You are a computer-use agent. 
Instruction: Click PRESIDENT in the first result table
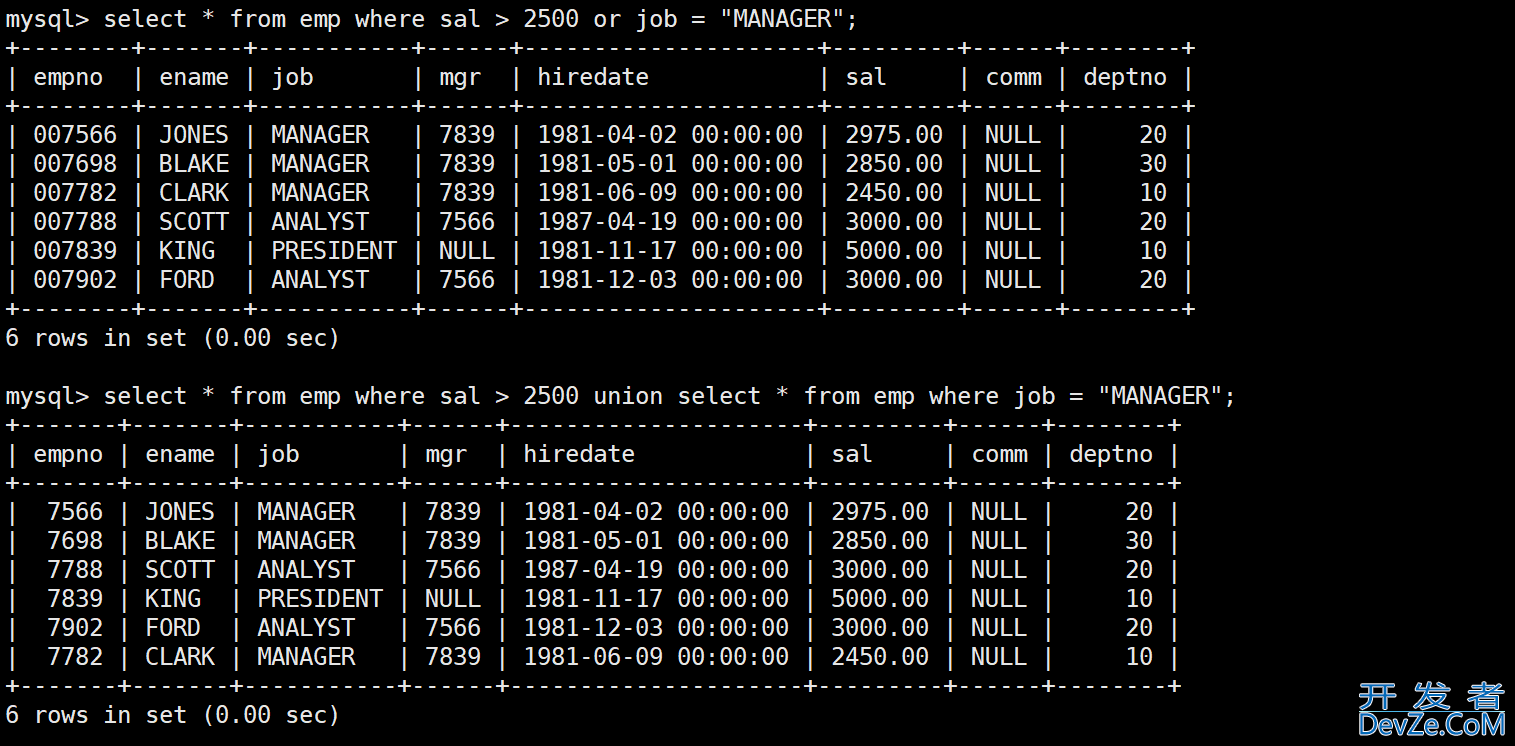click(334, 251)
